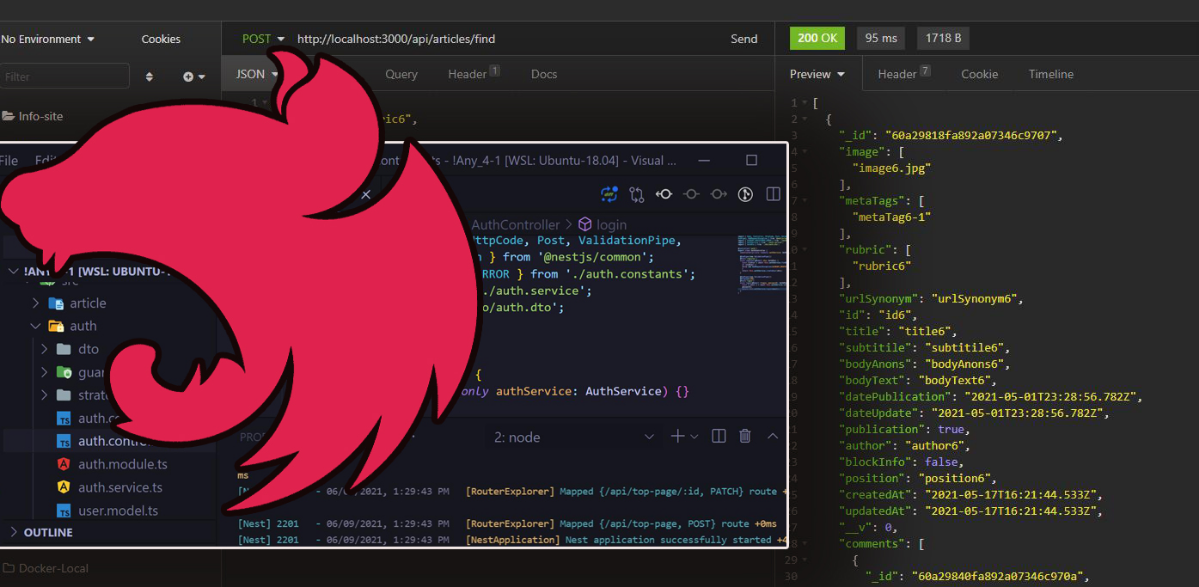1199x587 pixels.
Task: Expand the OUTLINE section
Action: (x=48, y=532)
